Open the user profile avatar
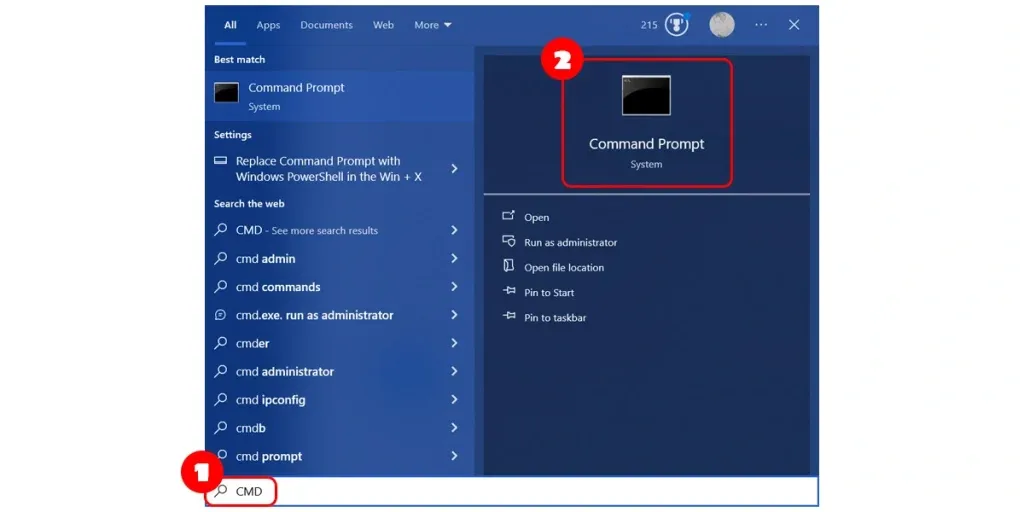Screen dimensions: 1024x512 coord(722,25)
